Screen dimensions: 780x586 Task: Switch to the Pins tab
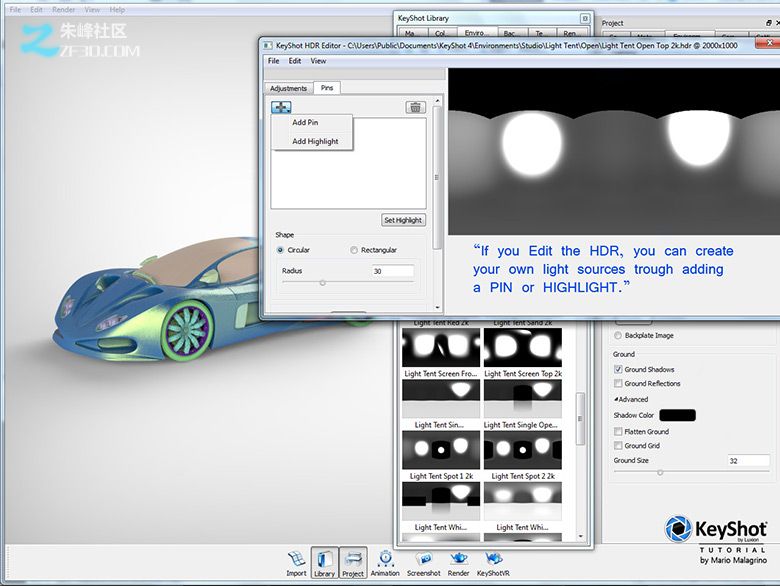[327, 88]
